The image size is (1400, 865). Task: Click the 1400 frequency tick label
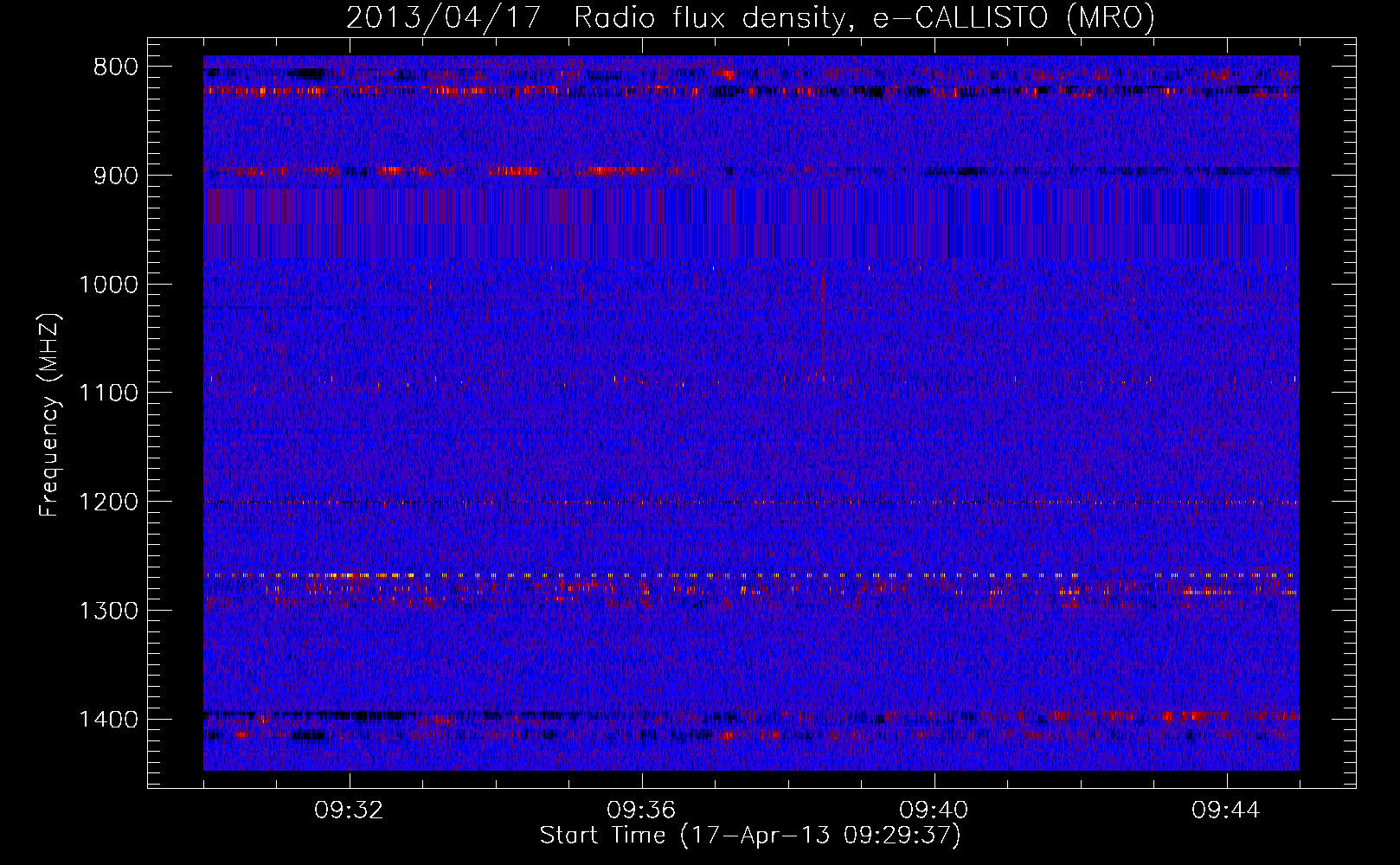(108, 720)
